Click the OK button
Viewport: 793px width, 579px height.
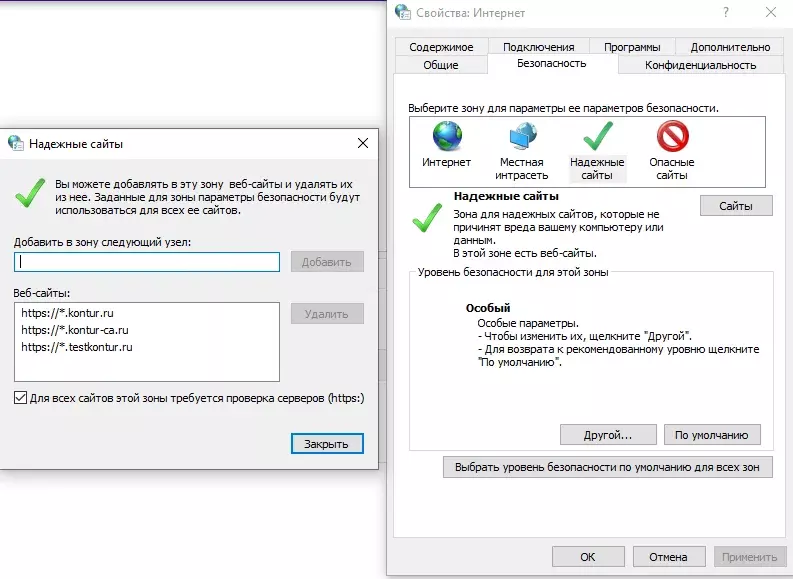[588, 557]
